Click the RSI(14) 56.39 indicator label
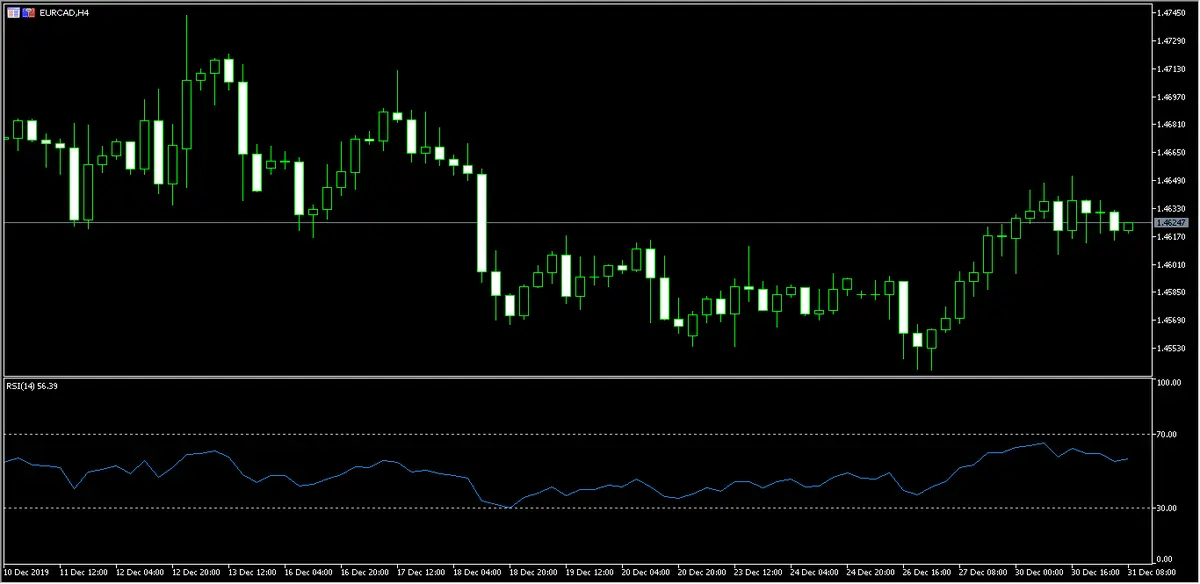The width and height of the screenshot is (1200, 584). click(x=30, y=387)
